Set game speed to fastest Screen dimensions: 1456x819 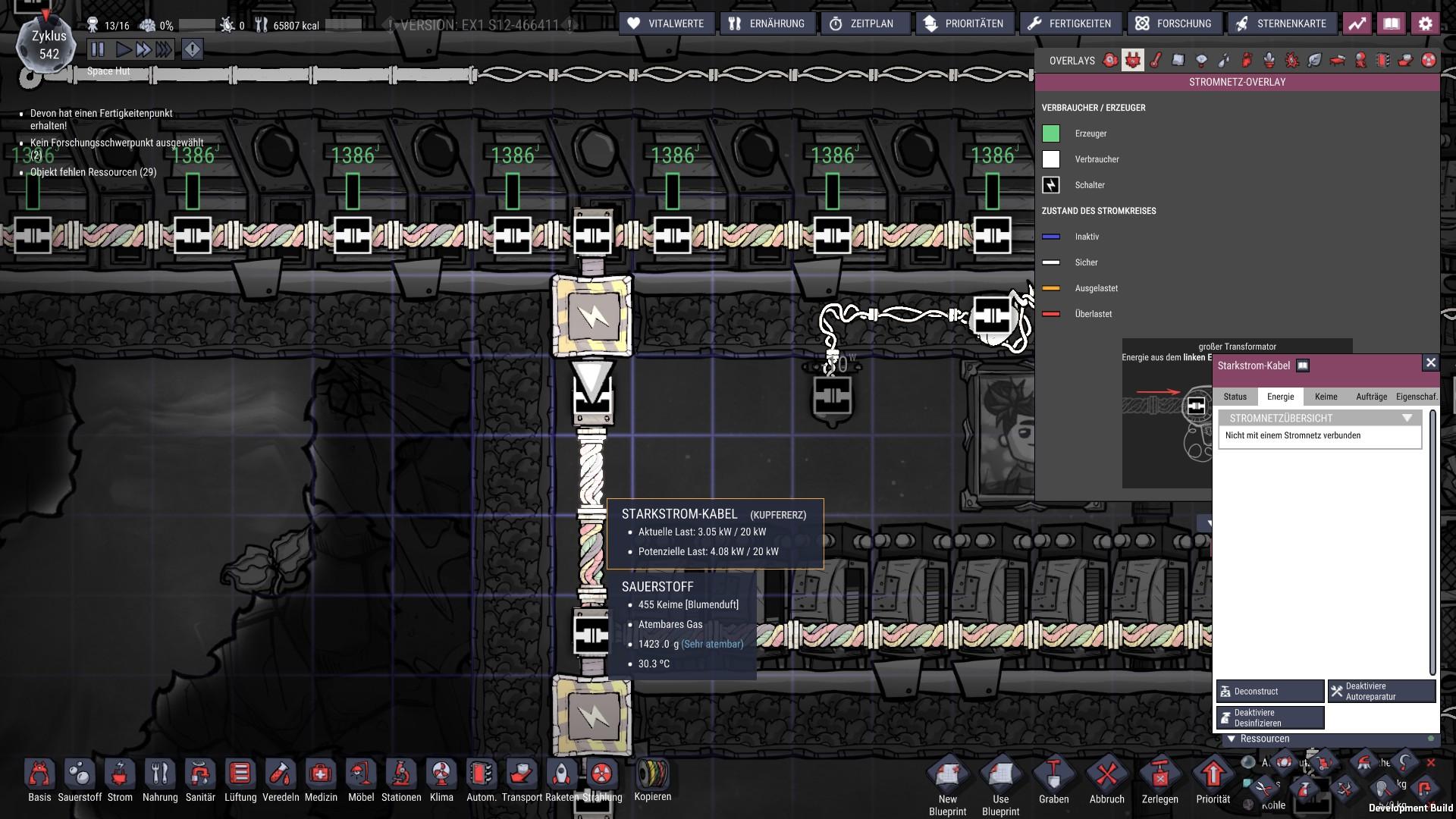point(164,50)
